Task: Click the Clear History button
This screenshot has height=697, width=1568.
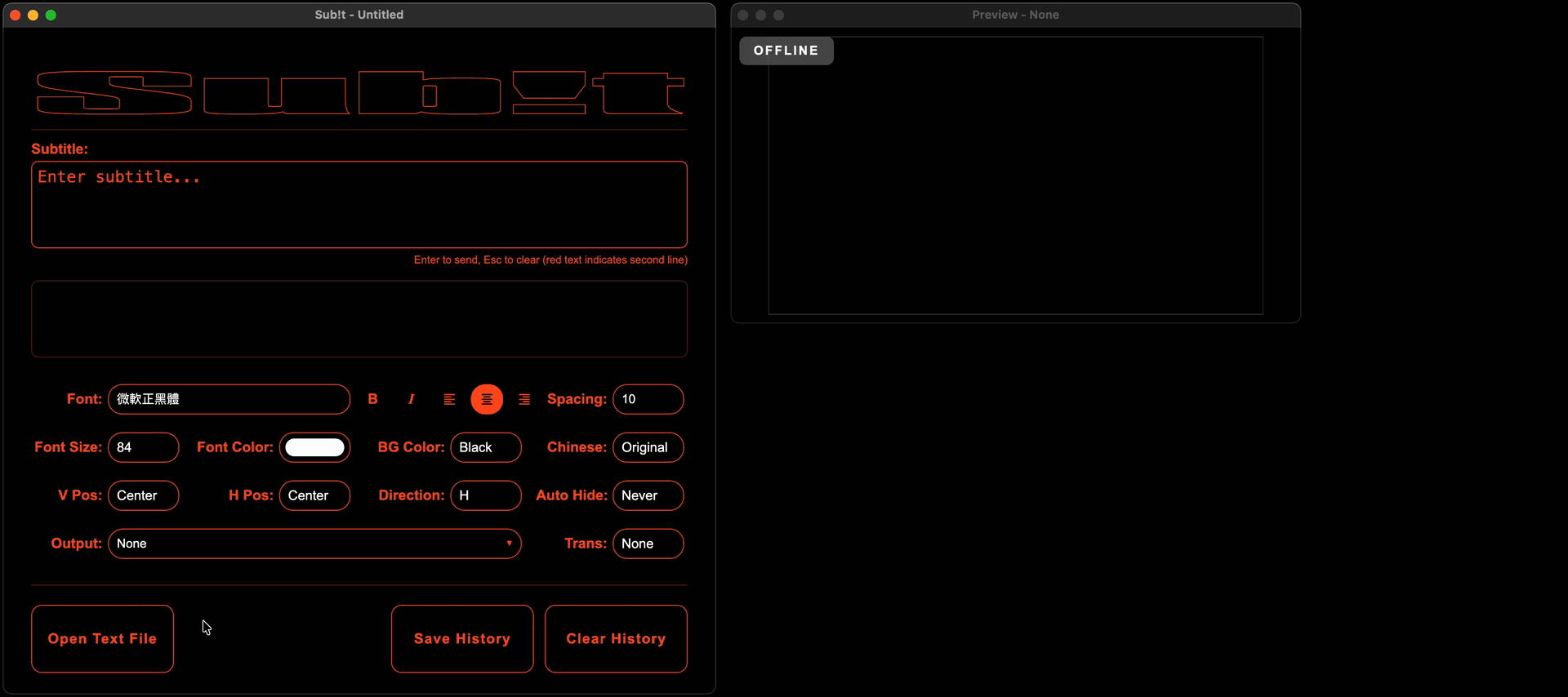Action: pos(616,639)
